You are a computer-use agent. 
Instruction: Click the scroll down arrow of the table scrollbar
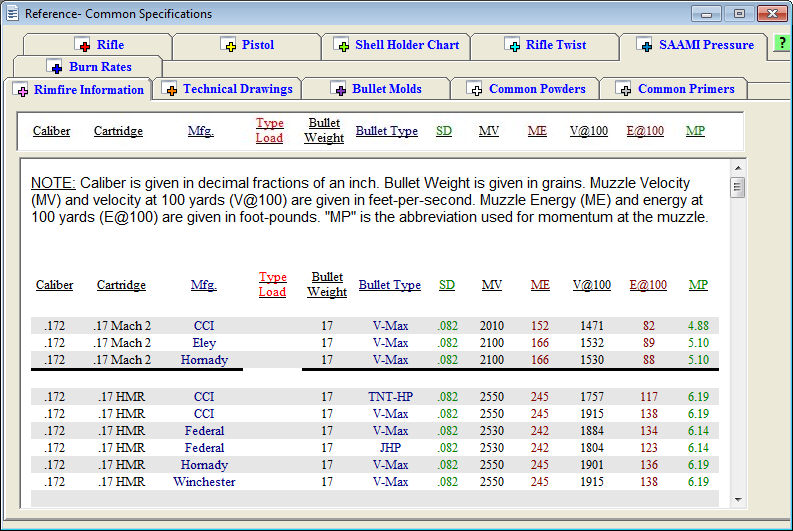click(x=738, y=500)
